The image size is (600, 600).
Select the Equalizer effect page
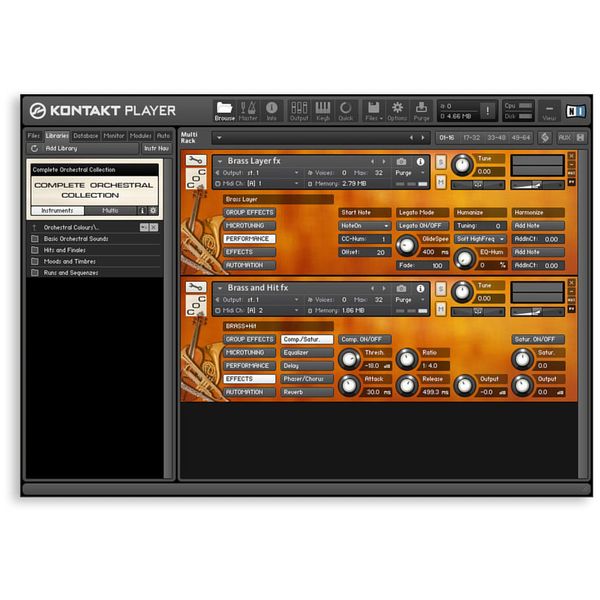pyautogui.click(x=307, y=352)
